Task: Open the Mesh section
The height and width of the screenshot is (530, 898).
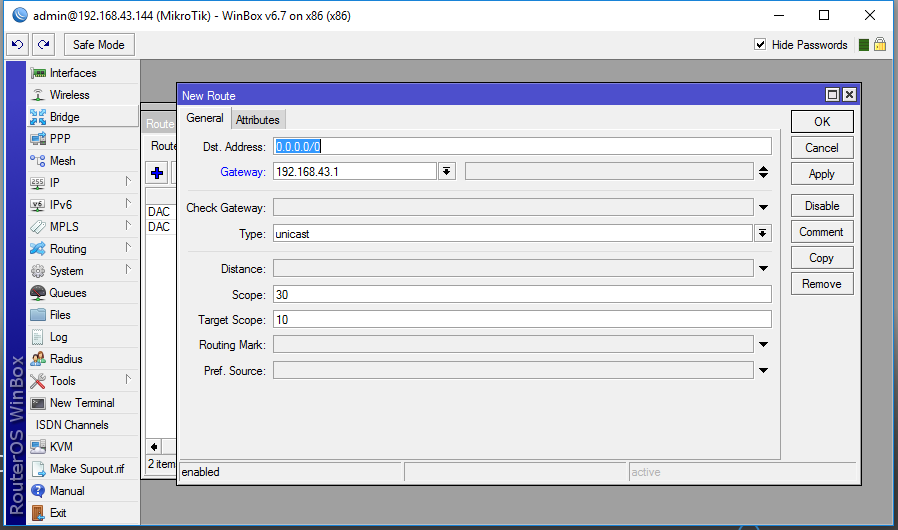Action: pyautogui.click(x=83, y=161)
